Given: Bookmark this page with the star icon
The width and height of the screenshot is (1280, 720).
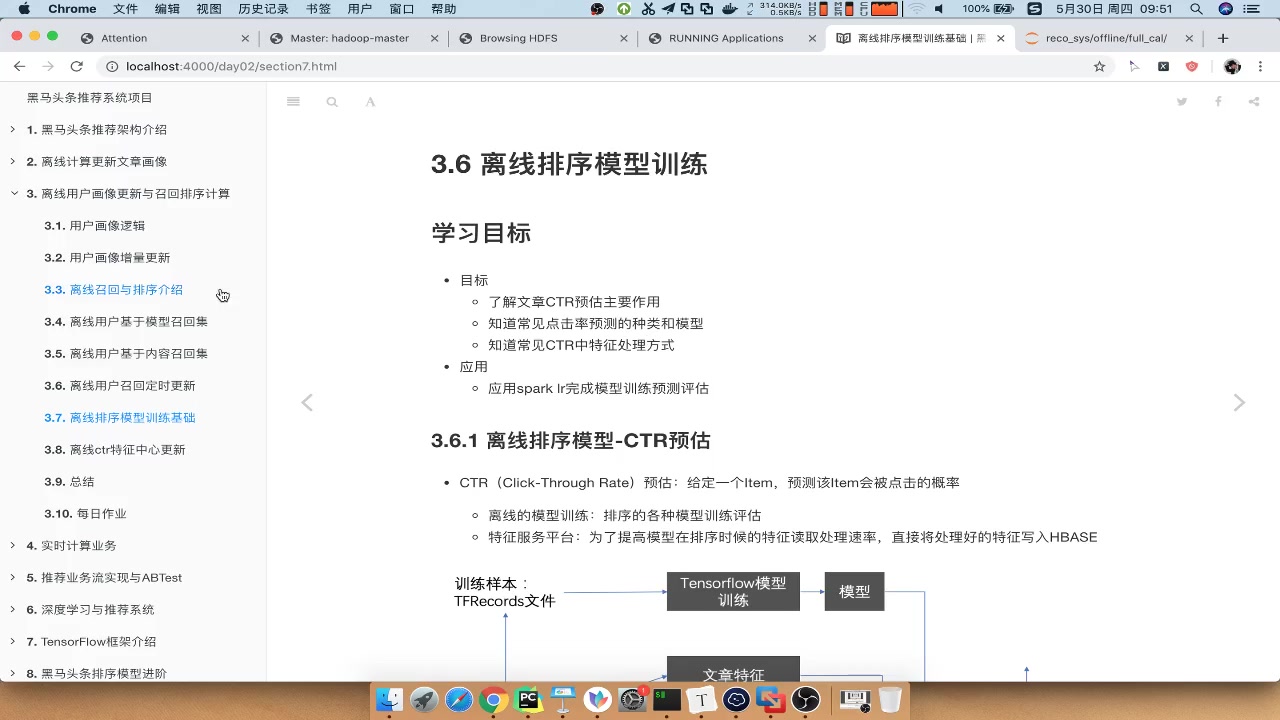Looking at the screenshot, I should (x=1099, y=66).
